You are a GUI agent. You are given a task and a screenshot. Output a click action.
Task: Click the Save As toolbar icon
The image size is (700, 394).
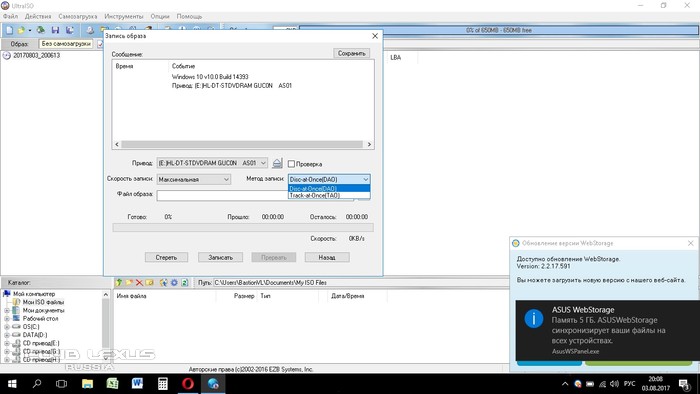[70, 30]
